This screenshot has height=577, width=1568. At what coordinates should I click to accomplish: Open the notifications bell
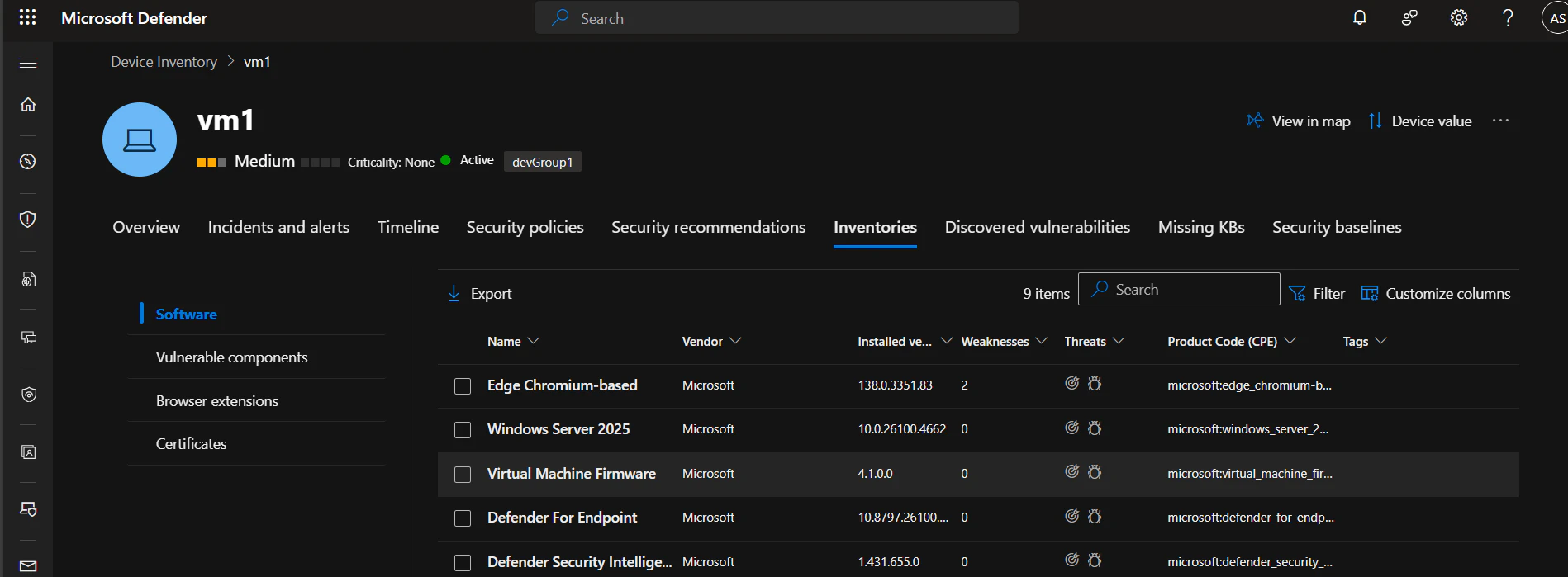click(x=1360, y=17)
